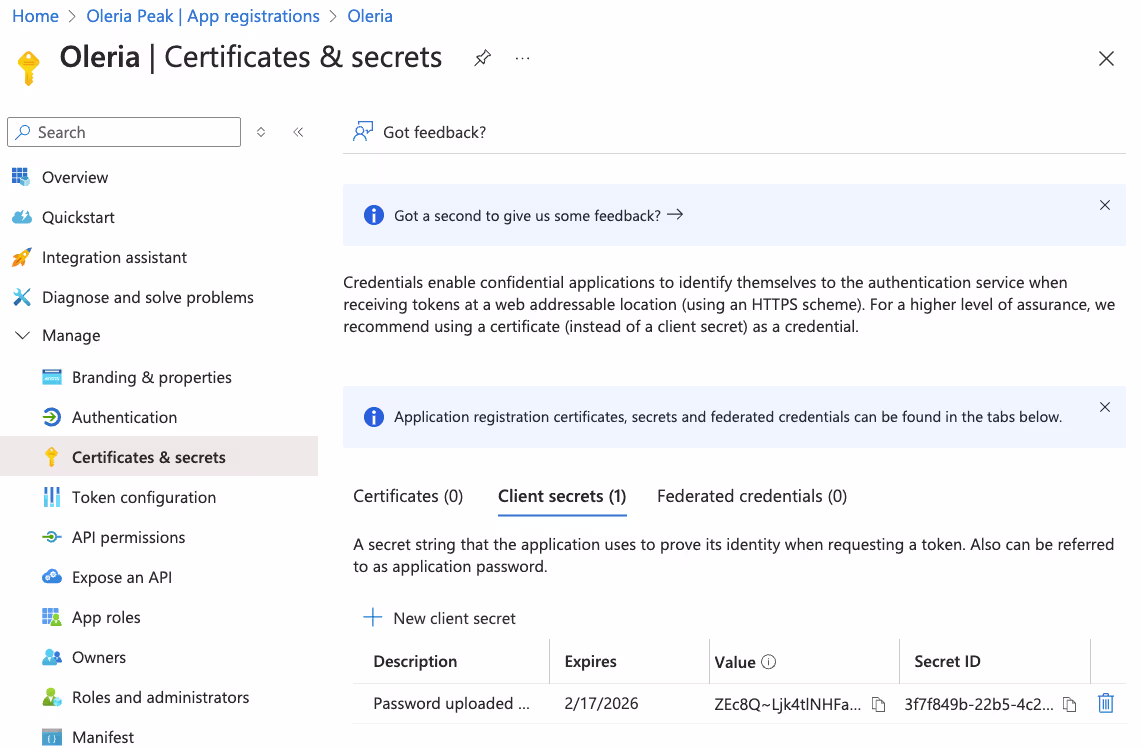
Task: Open the ellipsis more options menu
Action: coord(522,58)
